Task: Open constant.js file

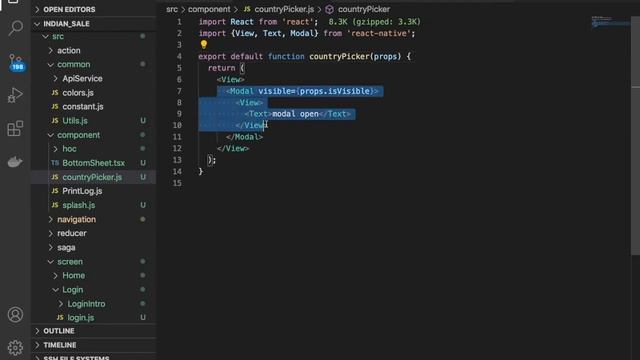Action: click(94, 107)
